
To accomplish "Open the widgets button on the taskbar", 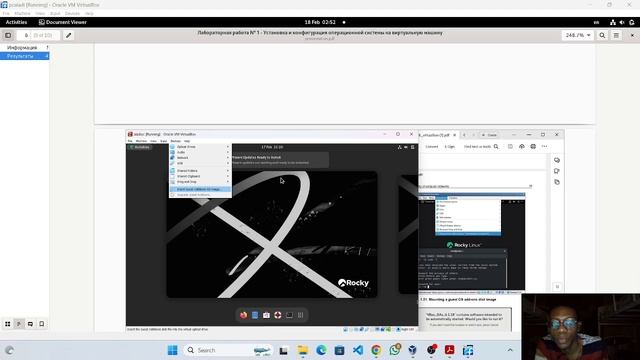I will tap(9, 350).
